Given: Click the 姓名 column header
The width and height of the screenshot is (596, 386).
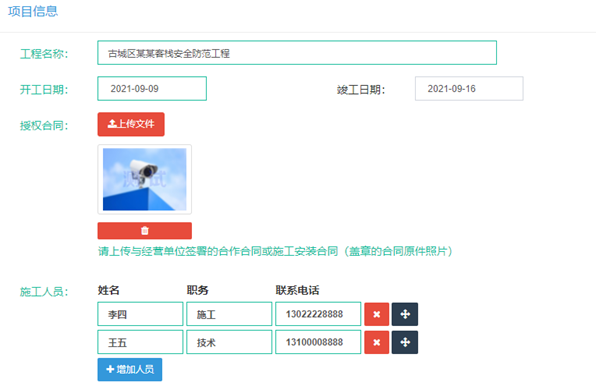Looking at the screenshot, I should [109, 290].
